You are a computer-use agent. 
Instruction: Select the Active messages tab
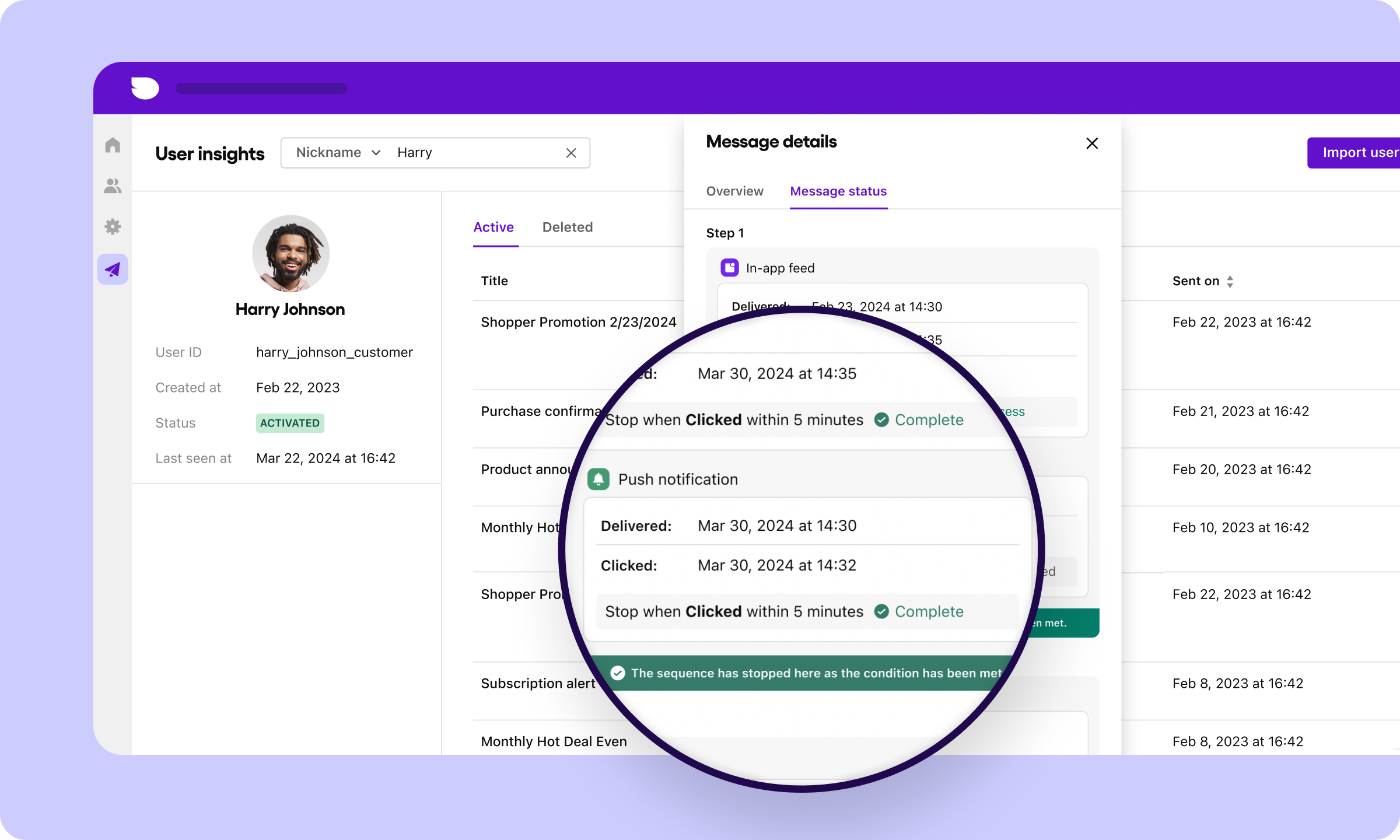(x=494, y=227)
